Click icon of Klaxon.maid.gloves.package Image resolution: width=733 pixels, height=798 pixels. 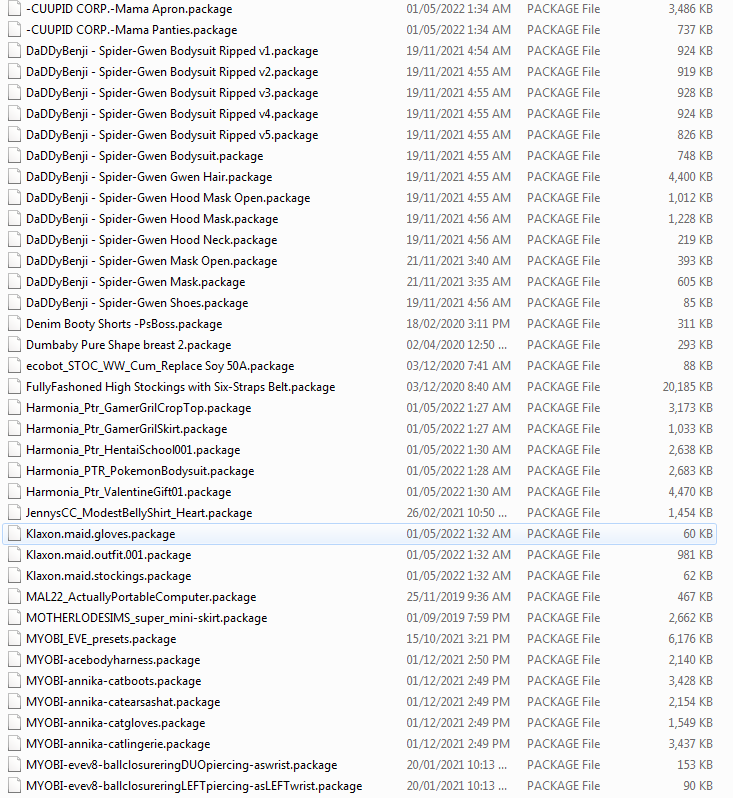coord(14,534)
